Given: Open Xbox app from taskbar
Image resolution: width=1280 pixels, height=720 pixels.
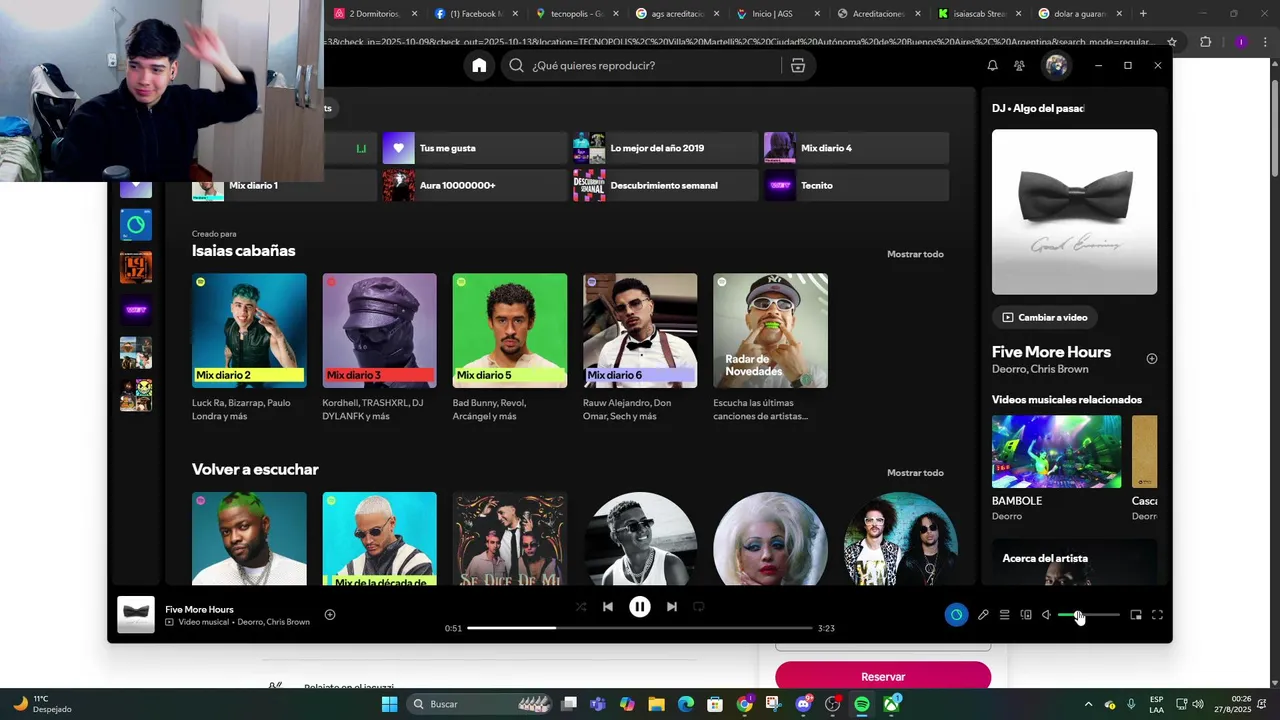Looking at the screenshot, I should (891, 704).
